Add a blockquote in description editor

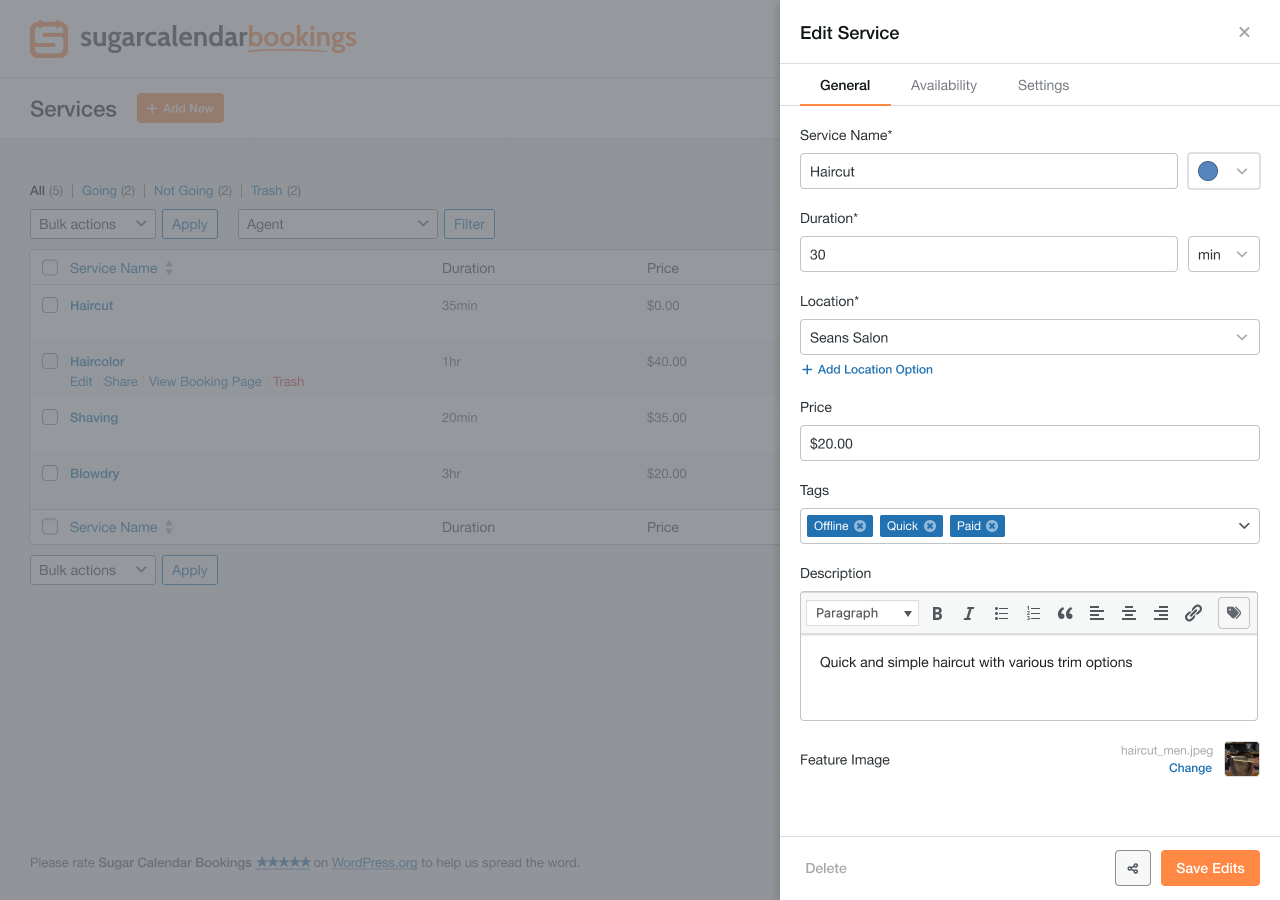[x=1065, y=613]
